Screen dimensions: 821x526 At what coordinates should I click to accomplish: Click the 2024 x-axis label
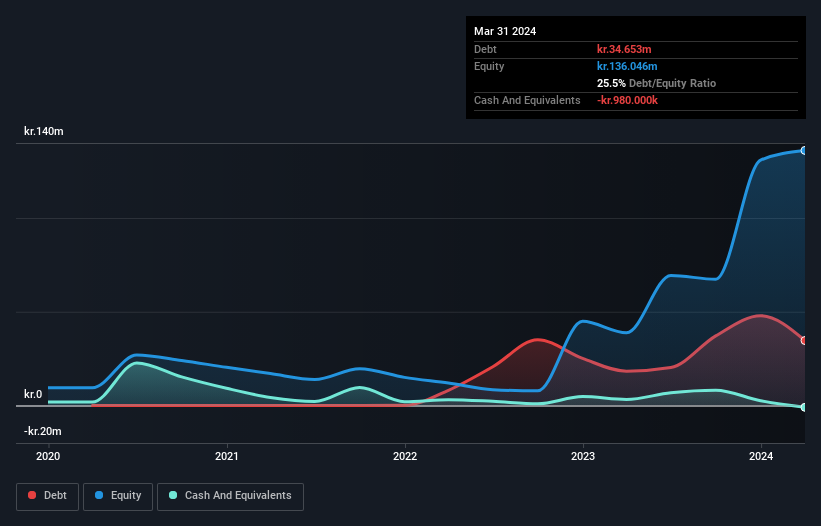pos(761,456)
